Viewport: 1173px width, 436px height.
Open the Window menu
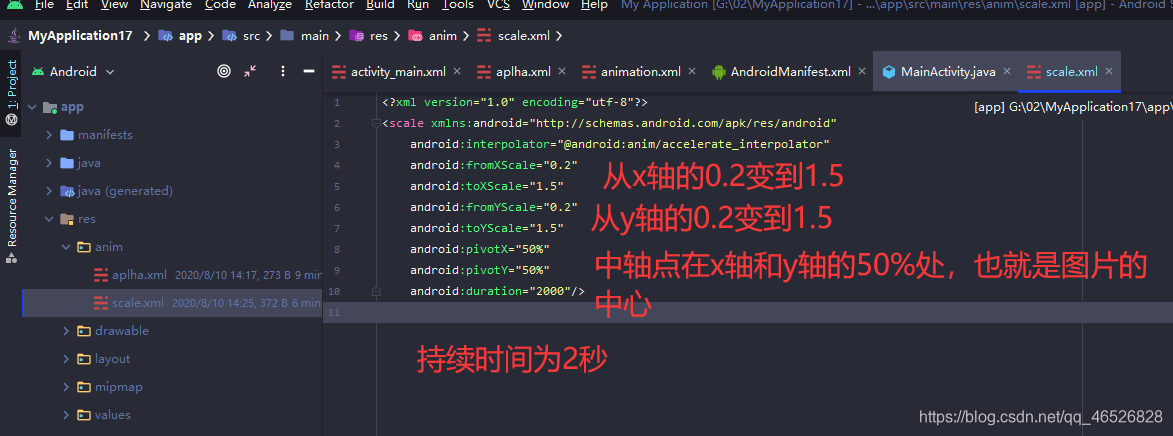(545, 4)
